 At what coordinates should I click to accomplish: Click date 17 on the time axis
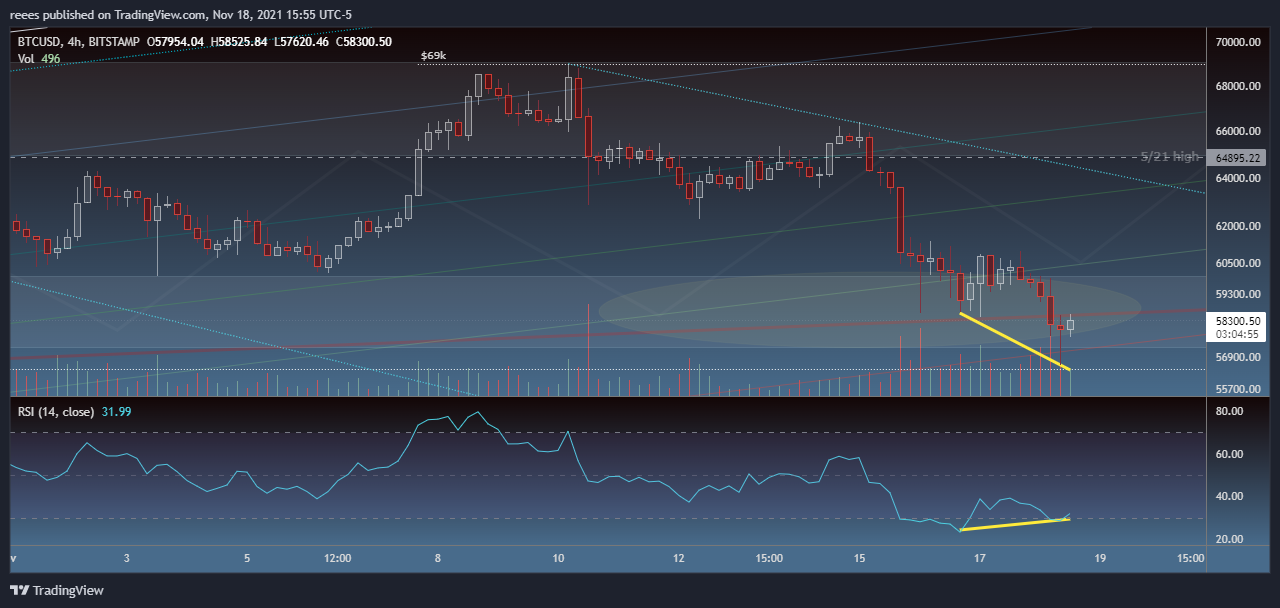point(980,557)
